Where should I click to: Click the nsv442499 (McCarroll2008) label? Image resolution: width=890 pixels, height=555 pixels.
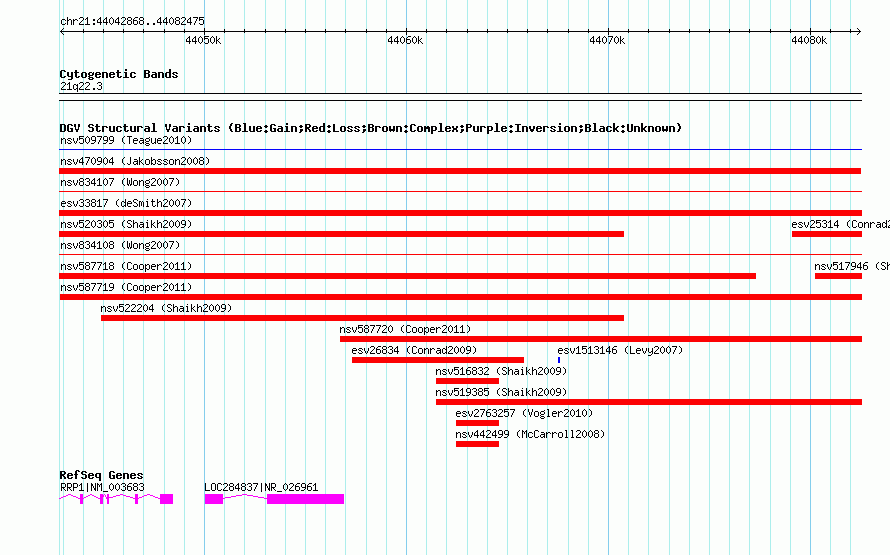[530, 434]
